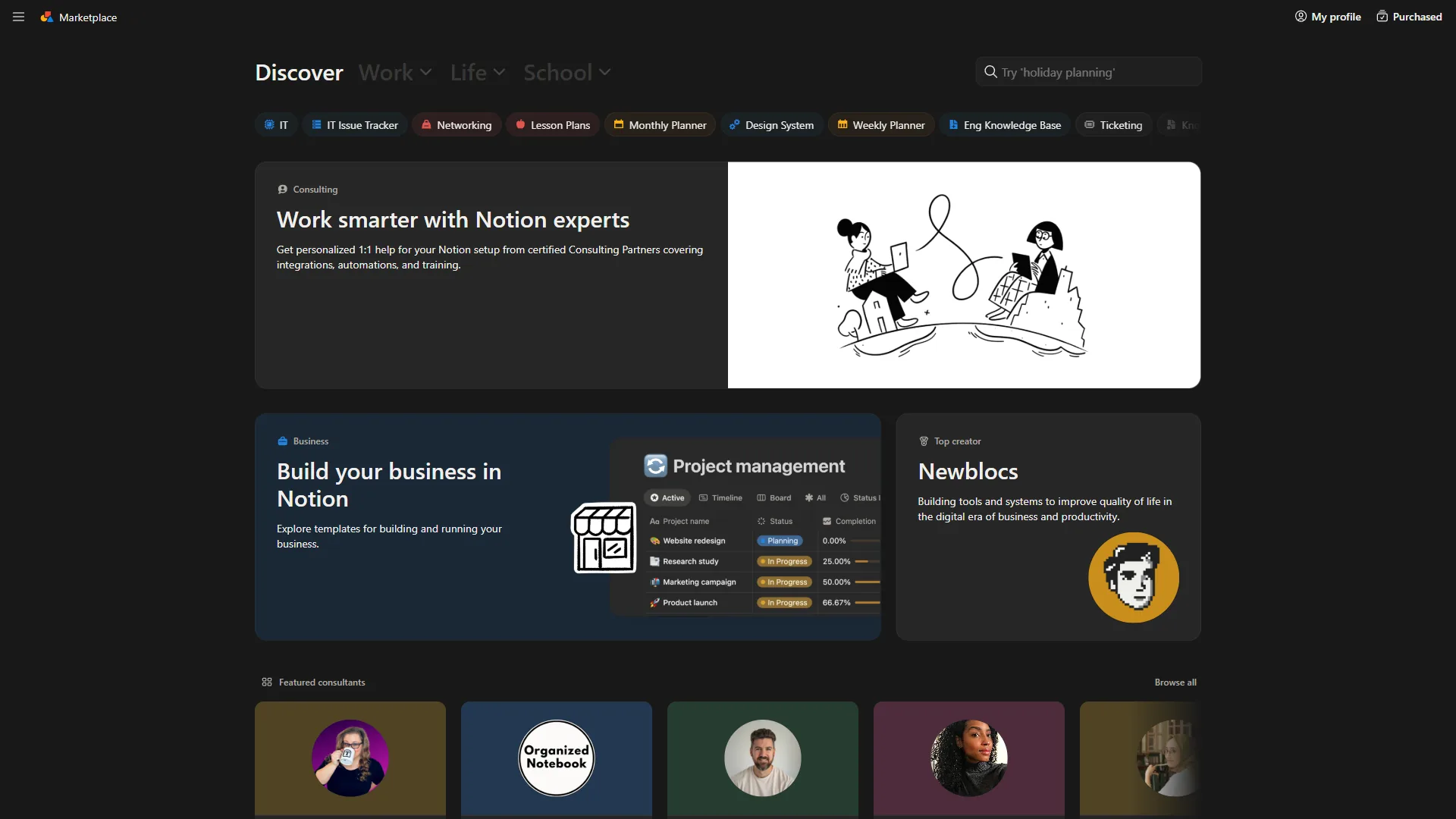The image size is (1456, 819).
Task: Click the IT Issue Tracker chip icon
Action: tap(316, 125)
